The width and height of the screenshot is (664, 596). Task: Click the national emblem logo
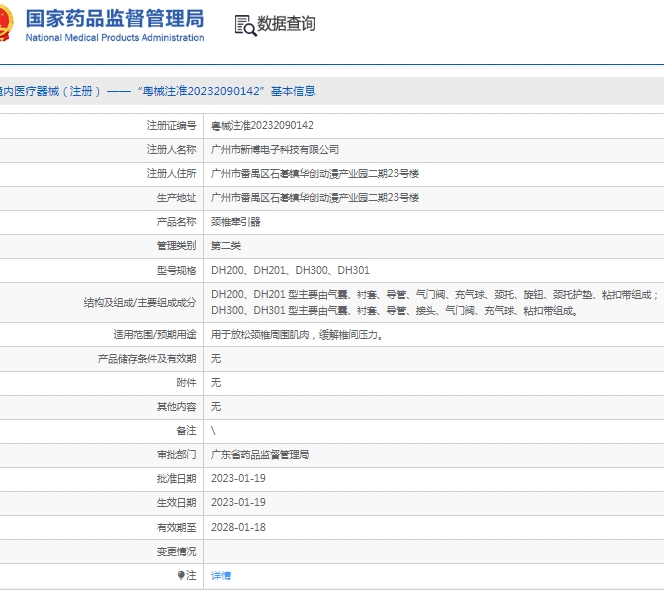(6, 22)
